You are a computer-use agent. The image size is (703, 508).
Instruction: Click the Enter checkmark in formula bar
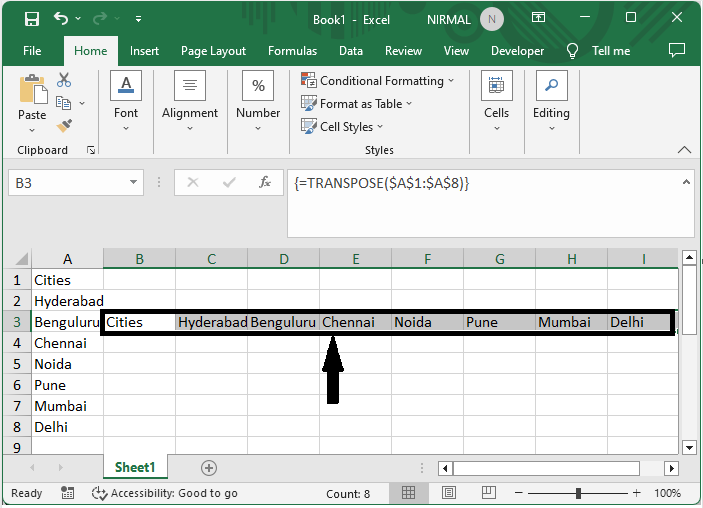229,182
